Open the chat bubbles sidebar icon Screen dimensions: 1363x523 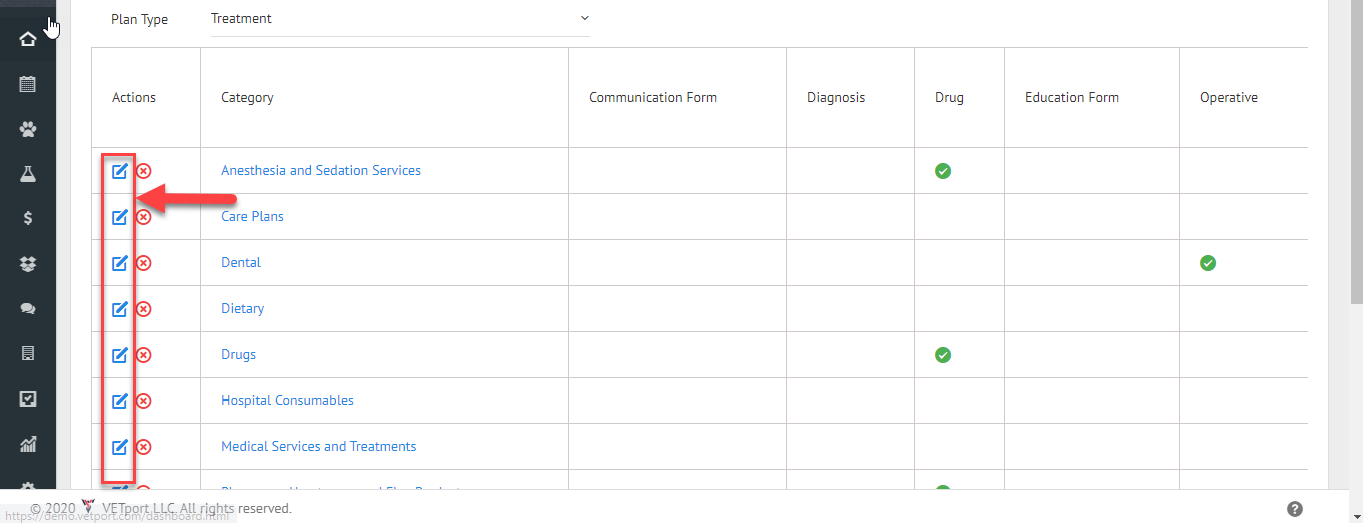pyautogui.click(x=28, y=309)
